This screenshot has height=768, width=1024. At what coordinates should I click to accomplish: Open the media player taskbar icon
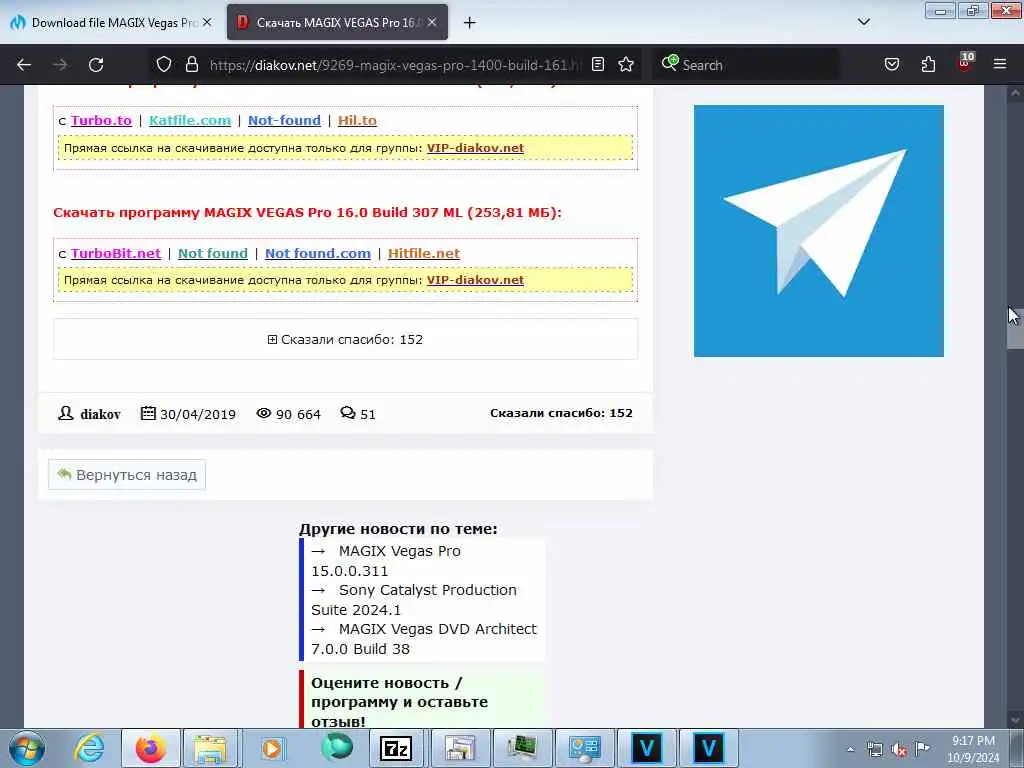point(272,748)
